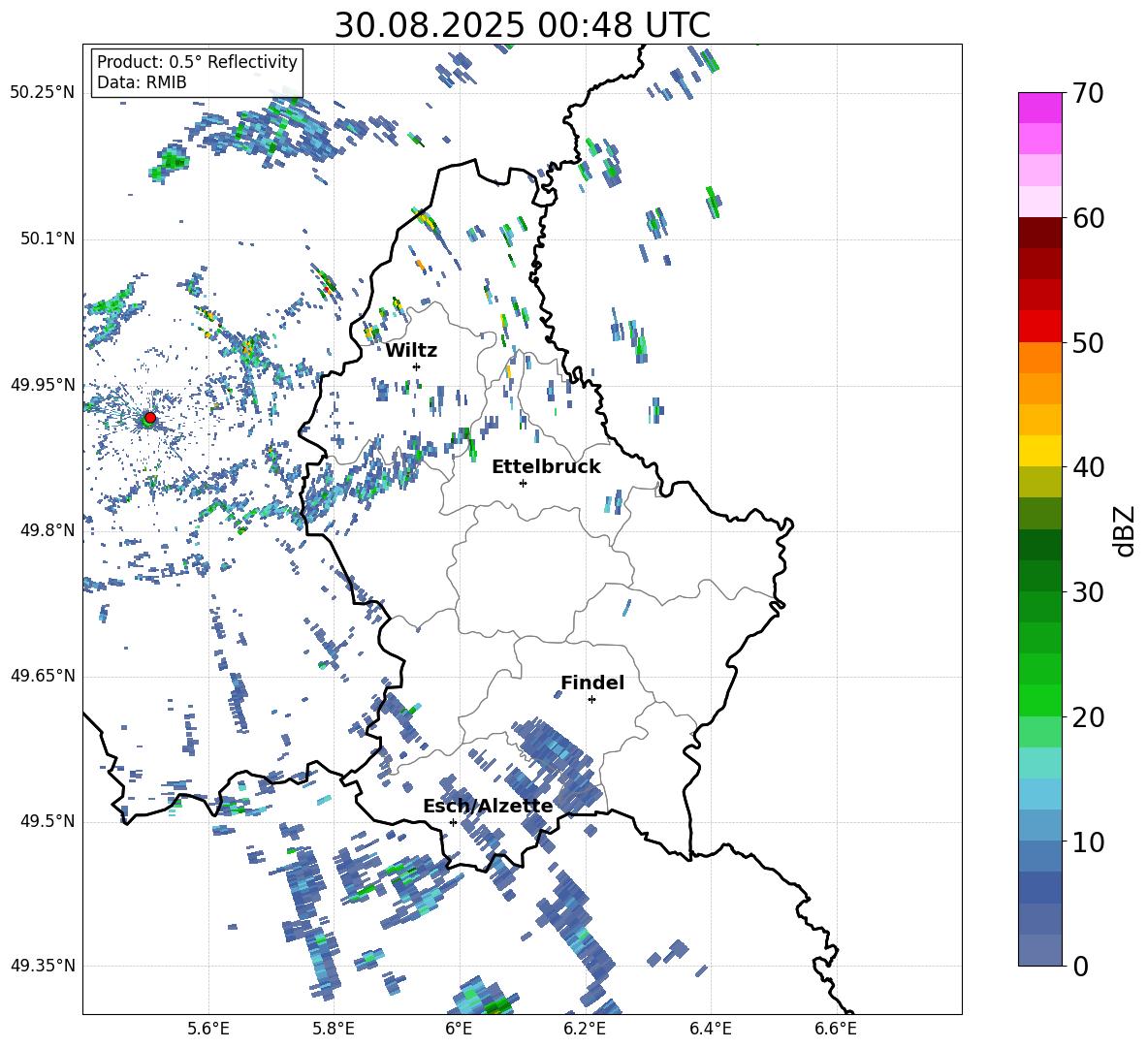Click the title 30.08.2025 00:48 UTC
This screenshot has height=1048, width=1148.
(x=522, y=25)
